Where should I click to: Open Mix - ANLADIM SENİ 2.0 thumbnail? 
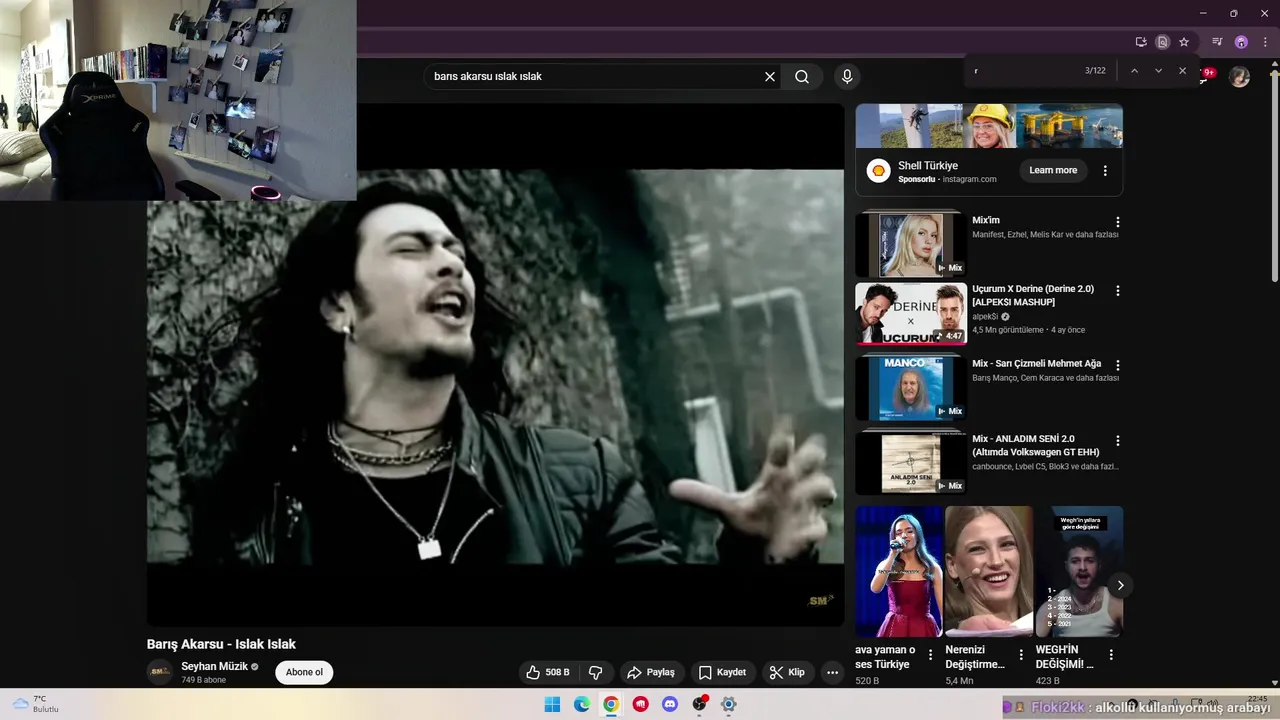(x=911, y=462)
